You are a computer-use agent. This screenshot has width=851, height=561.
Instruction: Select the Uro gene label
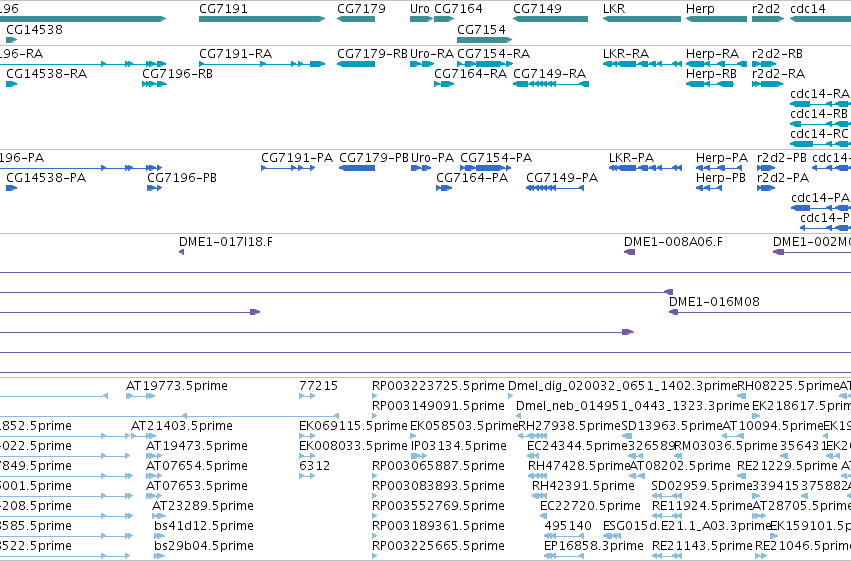[x=420, y=9]
